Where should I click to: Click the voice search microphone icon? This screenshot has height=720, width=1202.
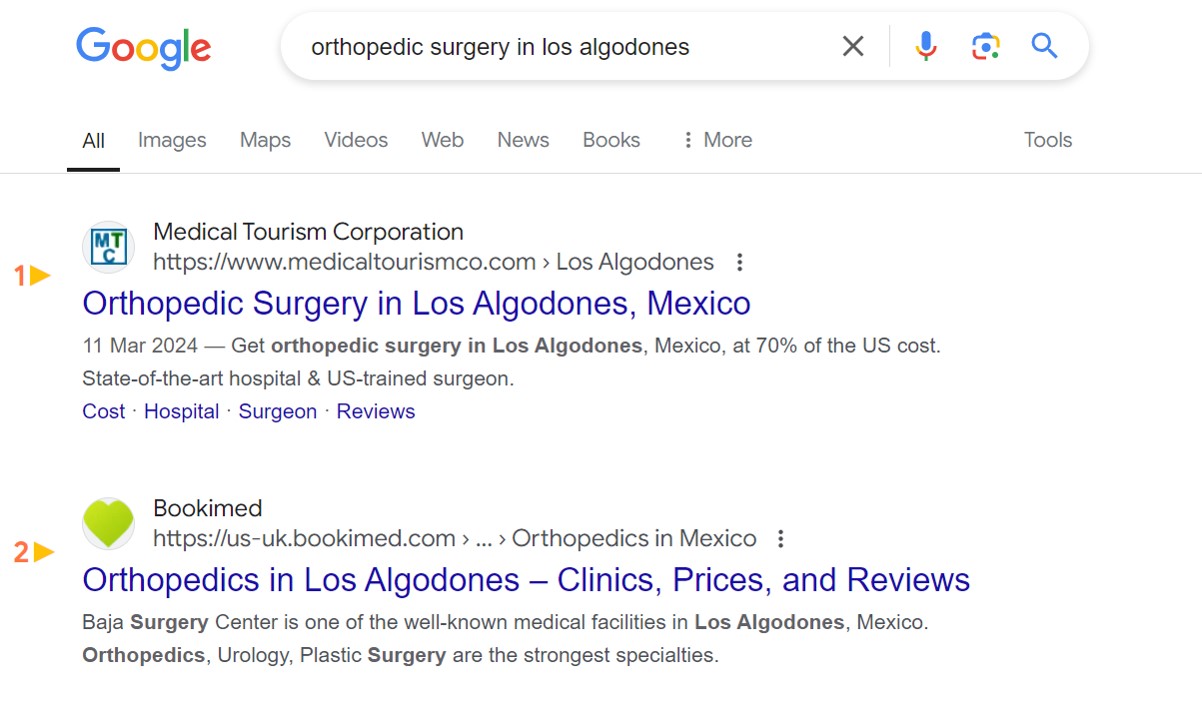(925, 45)
